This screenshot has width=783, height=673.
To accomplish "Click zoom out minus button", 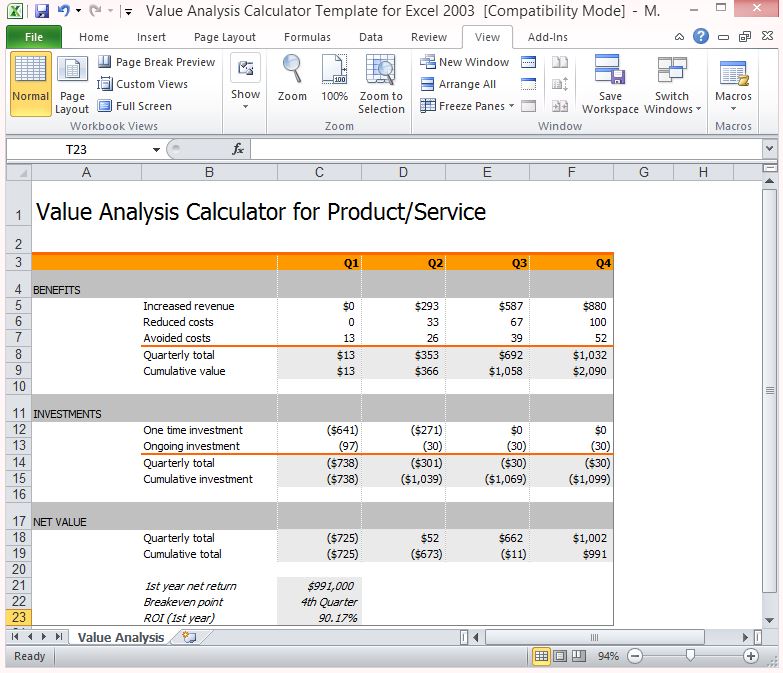I will (635, 656).
